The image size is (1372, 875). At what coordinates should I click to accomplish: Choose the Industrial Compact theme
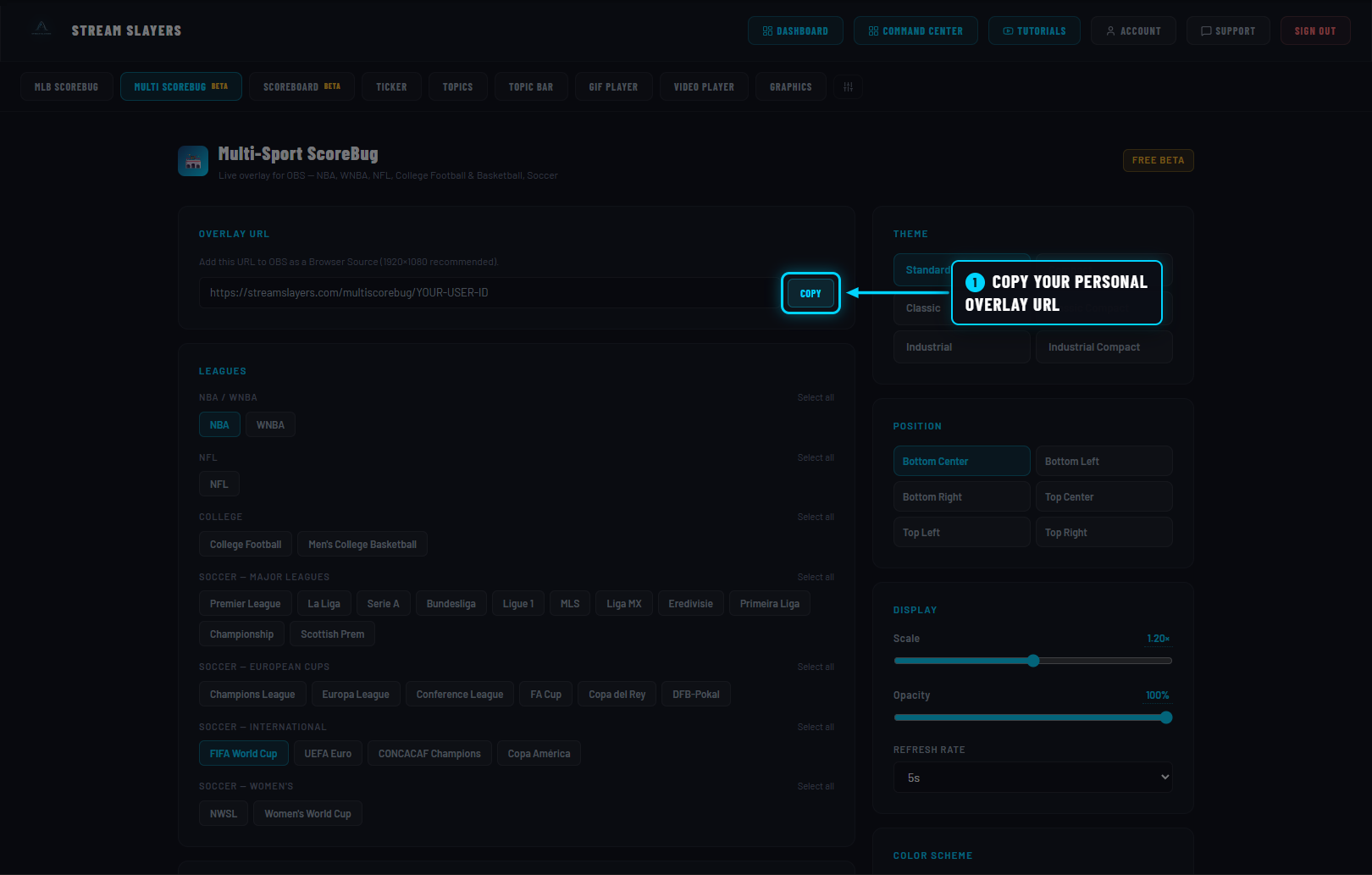coord(1104,346)
